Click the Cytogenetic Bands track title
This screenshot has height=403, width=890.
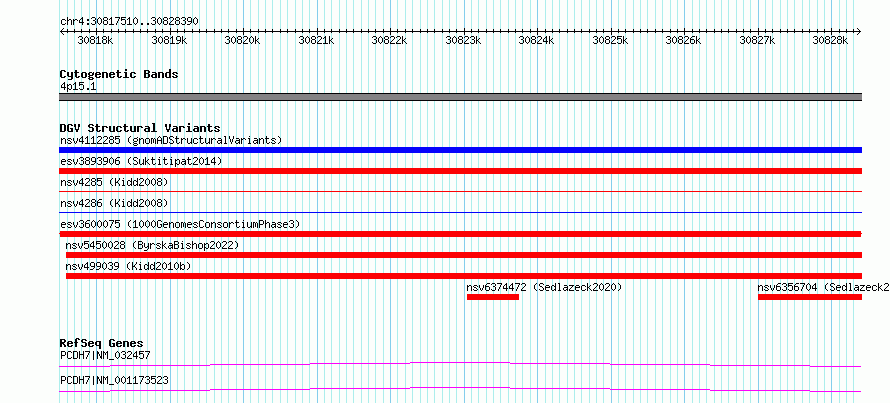[x=119, y=74]
